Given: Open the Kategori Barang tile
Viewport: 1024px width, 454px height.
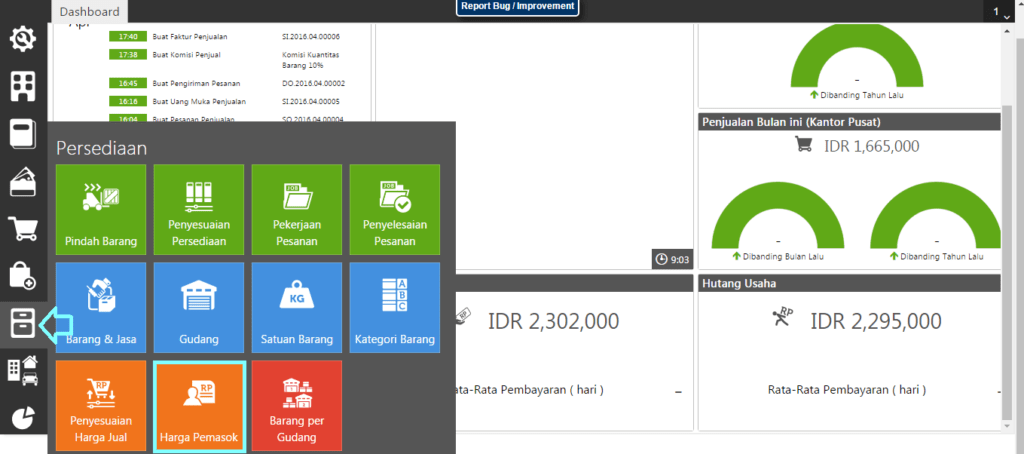Looking at the screenshot, I should (394, 308).
